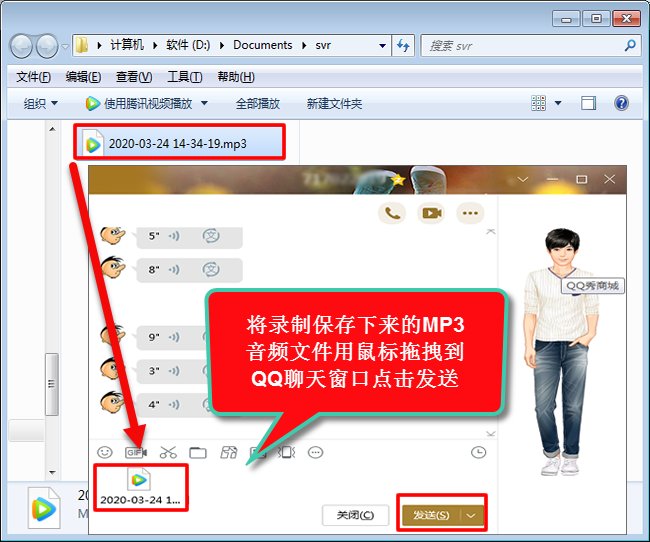Play the 4" voice message
650x542 pixels.
(174, 404)
